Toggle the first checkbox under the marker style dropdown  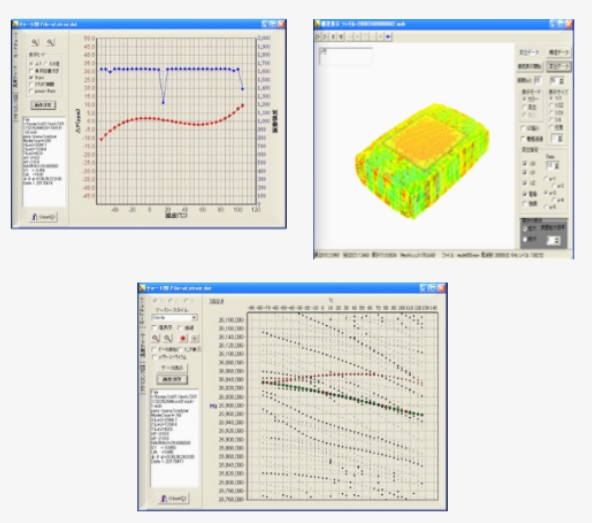154,327
